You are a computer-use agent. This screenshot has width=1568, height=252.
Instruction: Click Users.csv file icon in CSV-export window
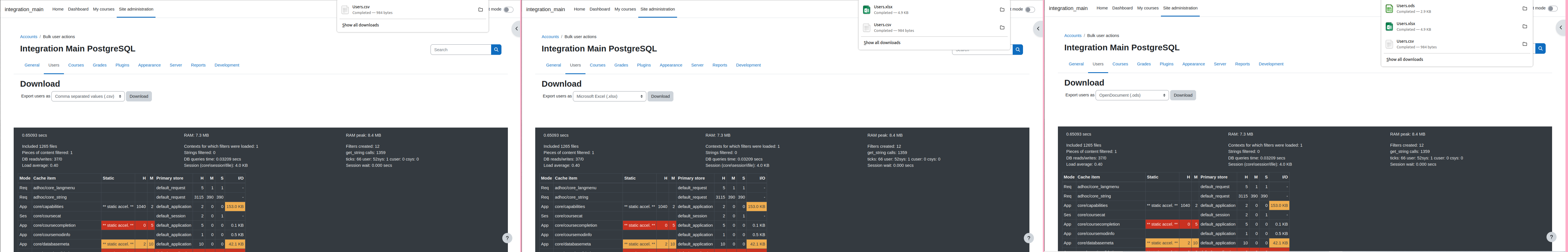click(x=345, y=10)
